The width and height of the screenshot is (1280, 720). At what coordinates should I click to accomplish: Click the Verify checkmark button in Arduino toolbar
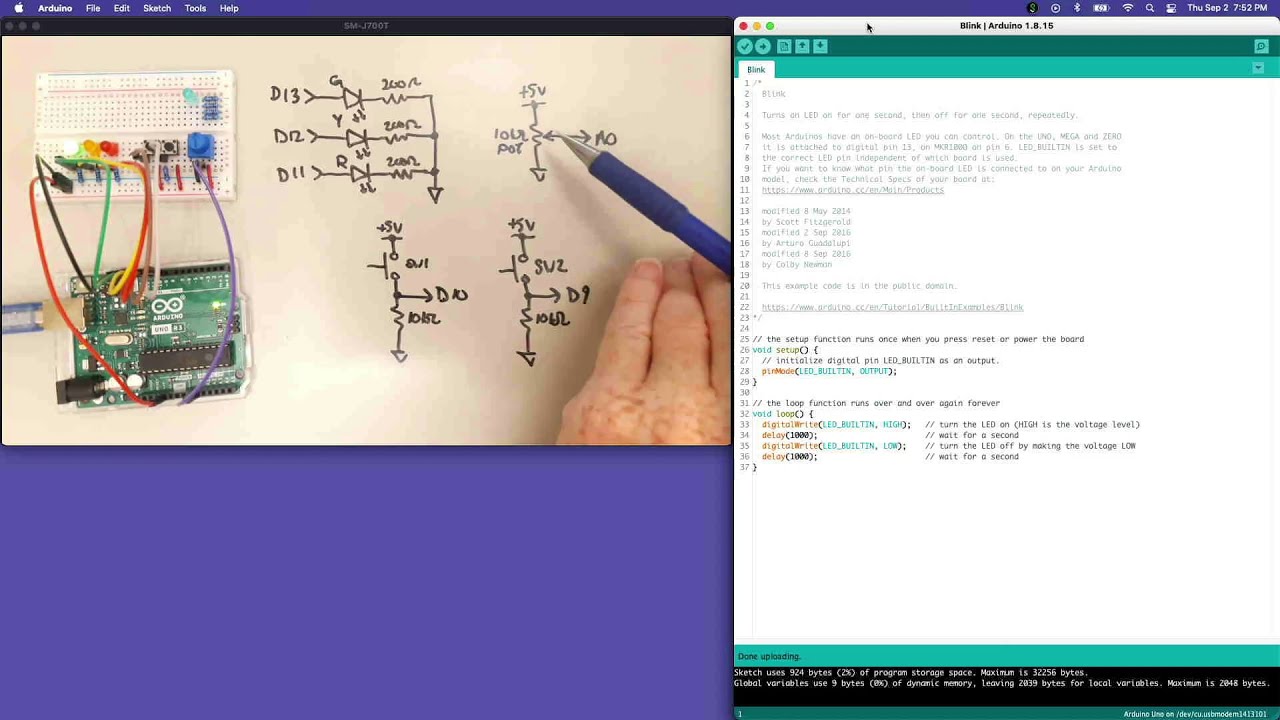(x=745, y=47)
